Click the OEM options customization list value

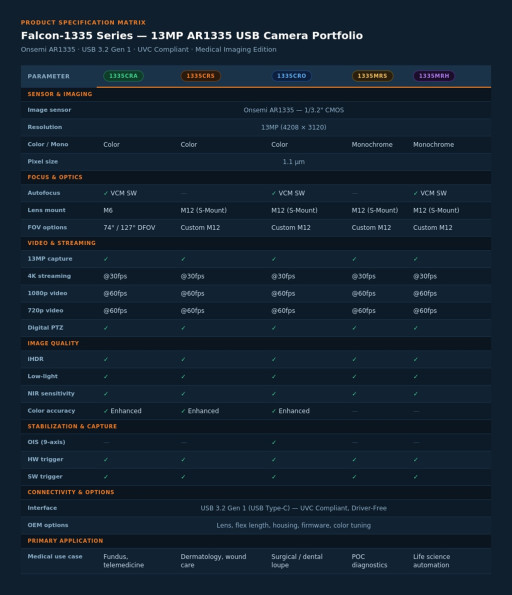click(294, 526)
